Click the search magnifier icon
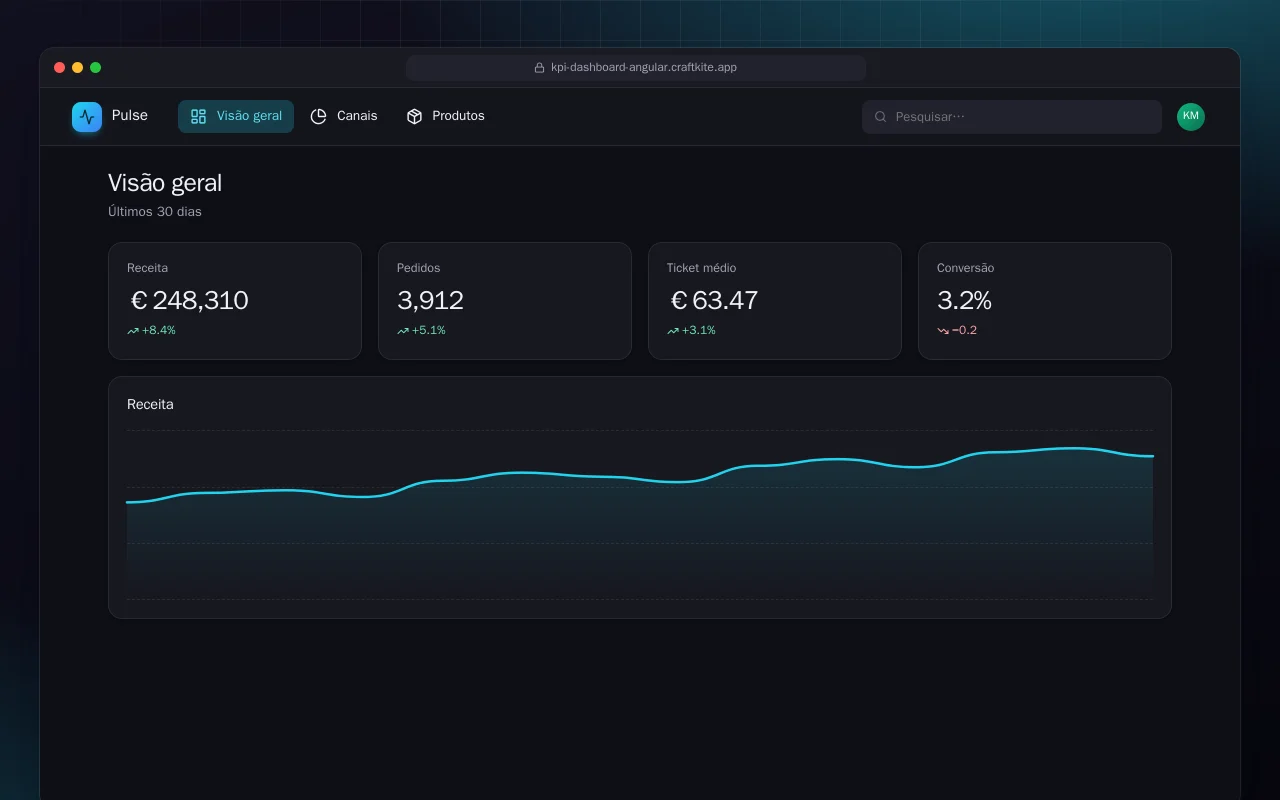The height and width of the screenshot is (800, 1280). pyautogui.click(x=881, y=117)
